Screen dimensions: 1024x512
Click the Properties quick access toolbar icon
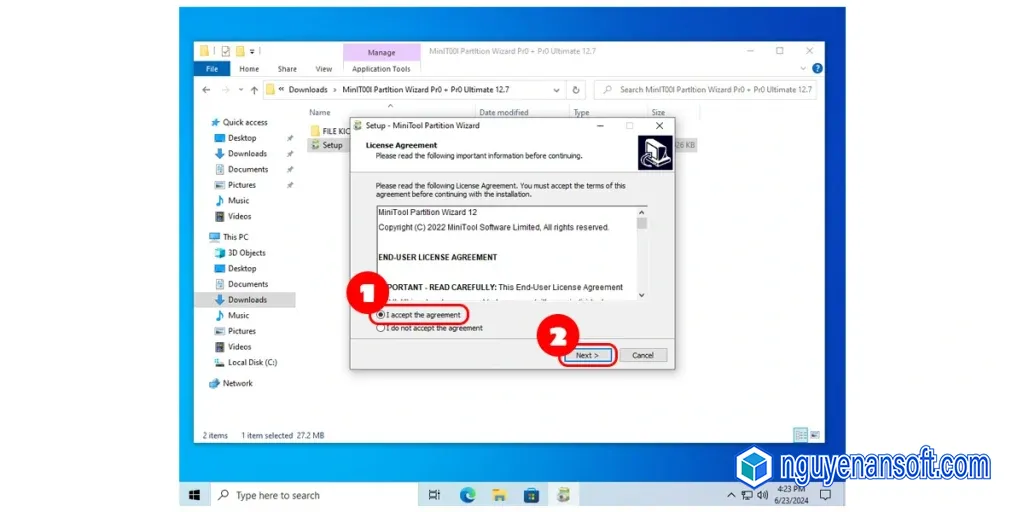(x=225, y=51)
